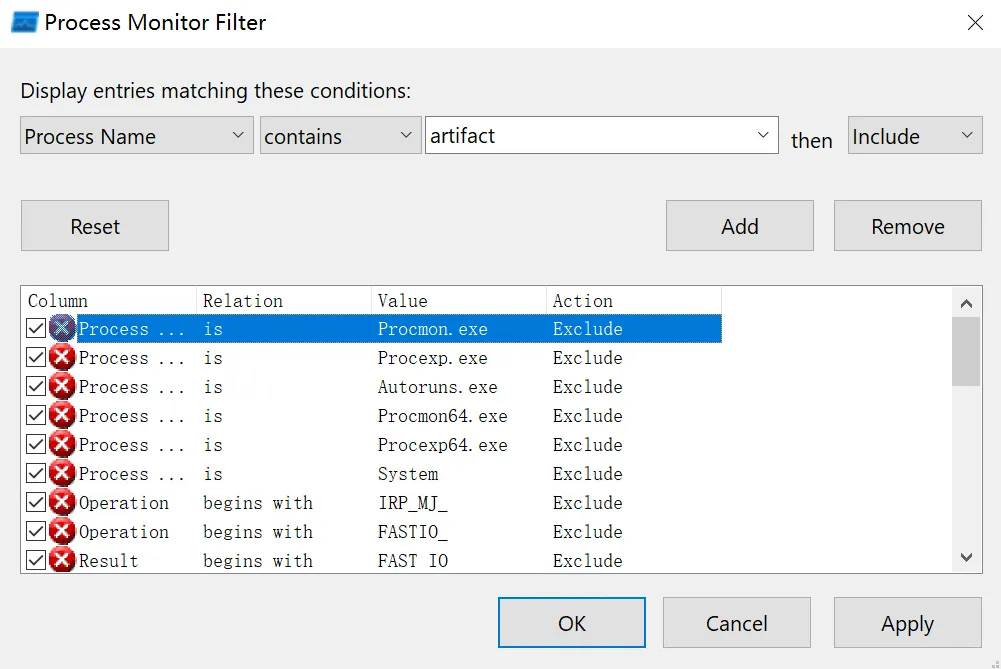Click the Cancel button
Viewport: 1001px width, 669px height.
[x=737, y=623]
